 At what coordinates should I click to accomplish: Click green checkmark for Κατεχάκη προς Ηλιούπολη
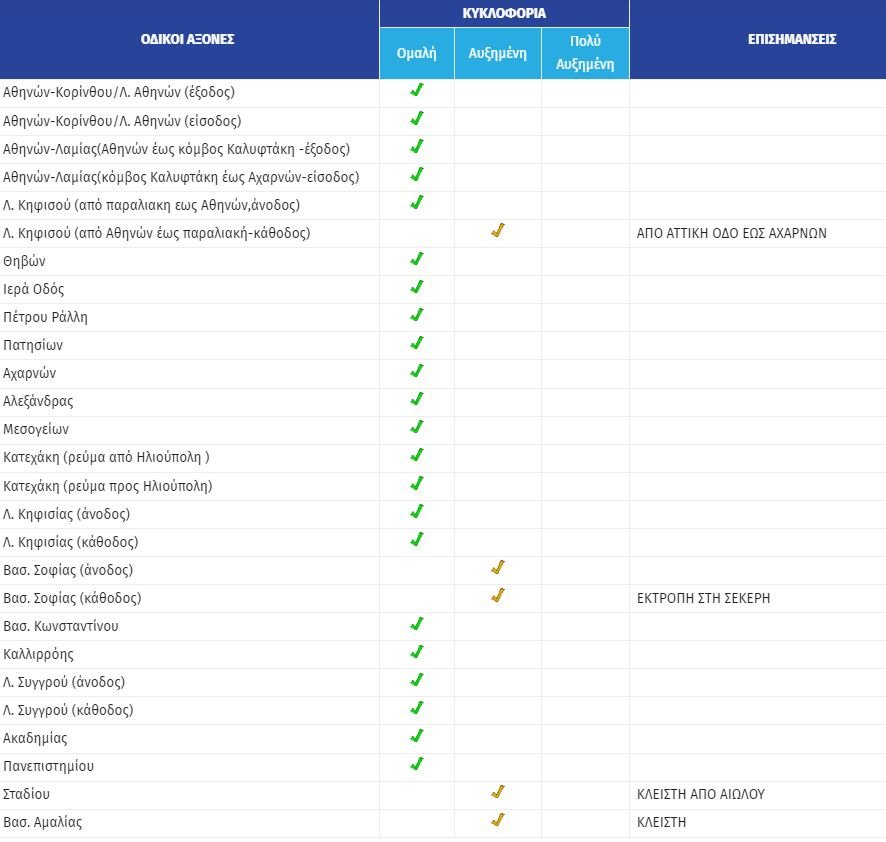point(417,484)
